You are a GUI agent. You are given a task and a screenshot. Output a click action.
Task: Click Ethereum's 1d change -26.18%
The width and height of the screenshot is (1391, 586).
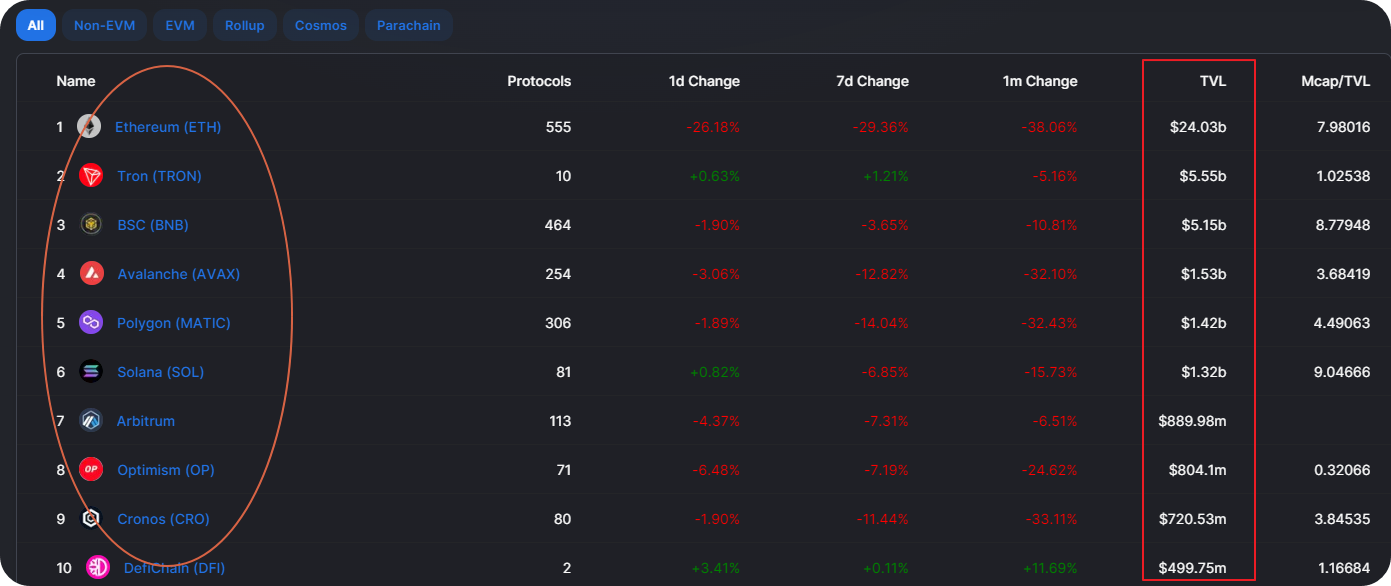pyautogui.click(x=713, y=127)
